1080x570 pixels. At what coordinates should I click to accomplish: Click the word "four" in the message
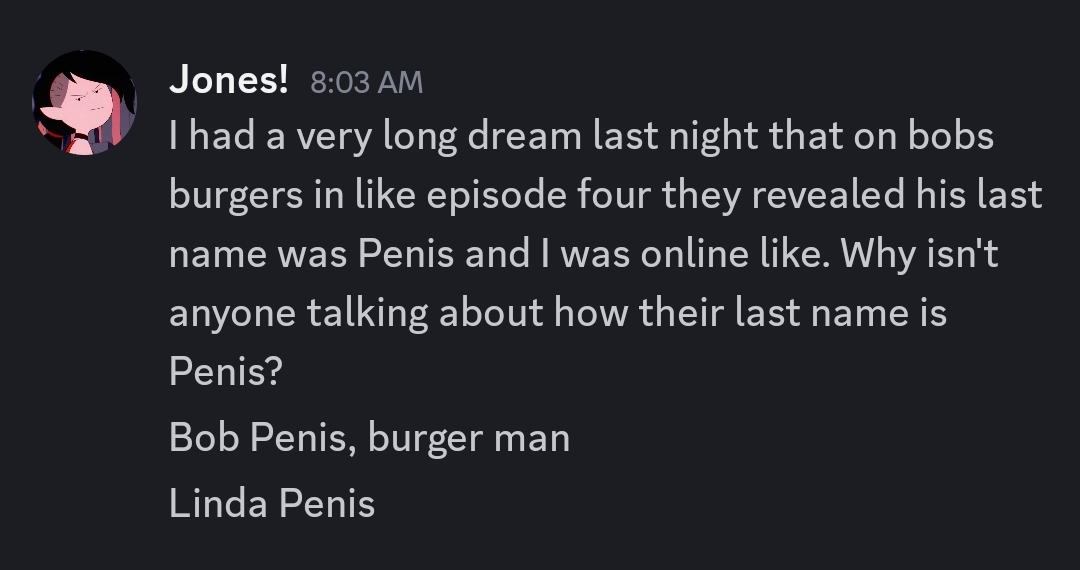click(617, 196)
